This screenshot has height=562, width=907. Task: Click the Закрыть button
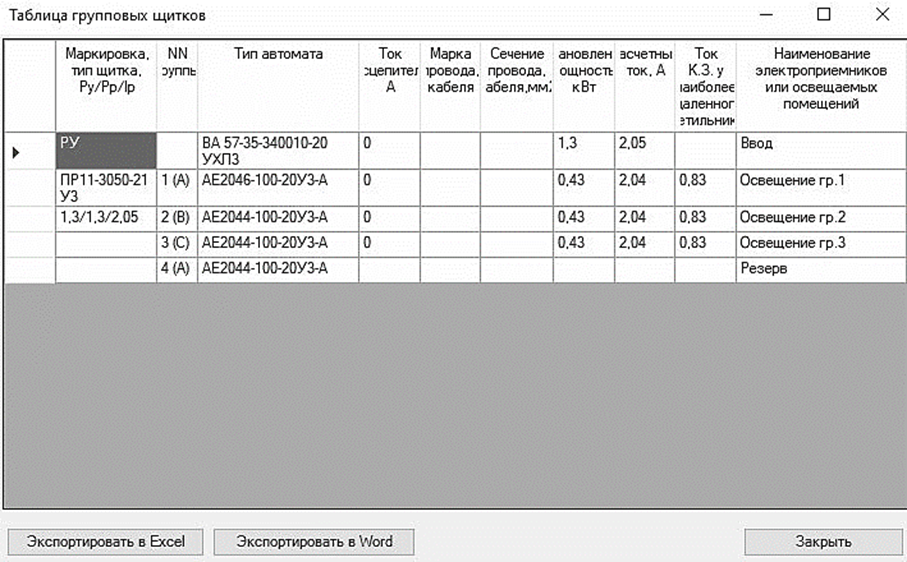[x=822, y=541]
